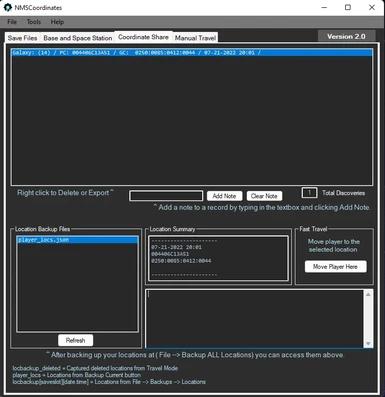
Task: Click the Clear Note button
Action: coord(264,196)
